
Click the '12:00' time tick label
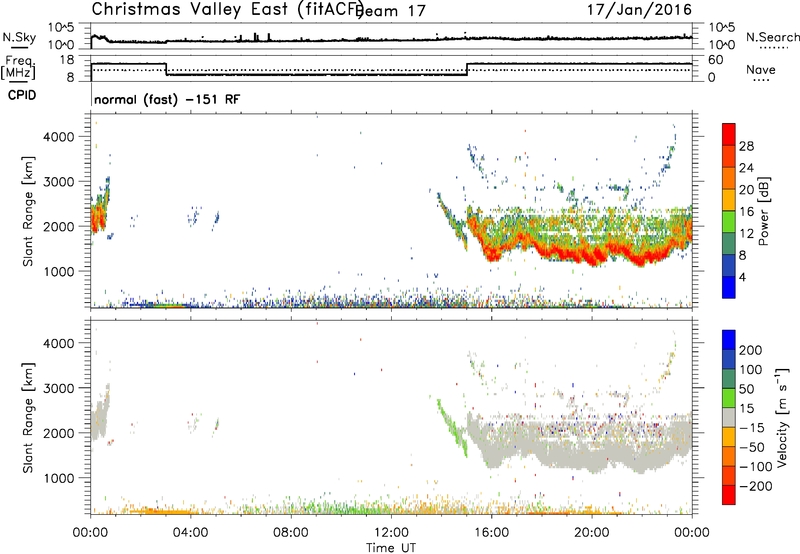tap(391, 533)
